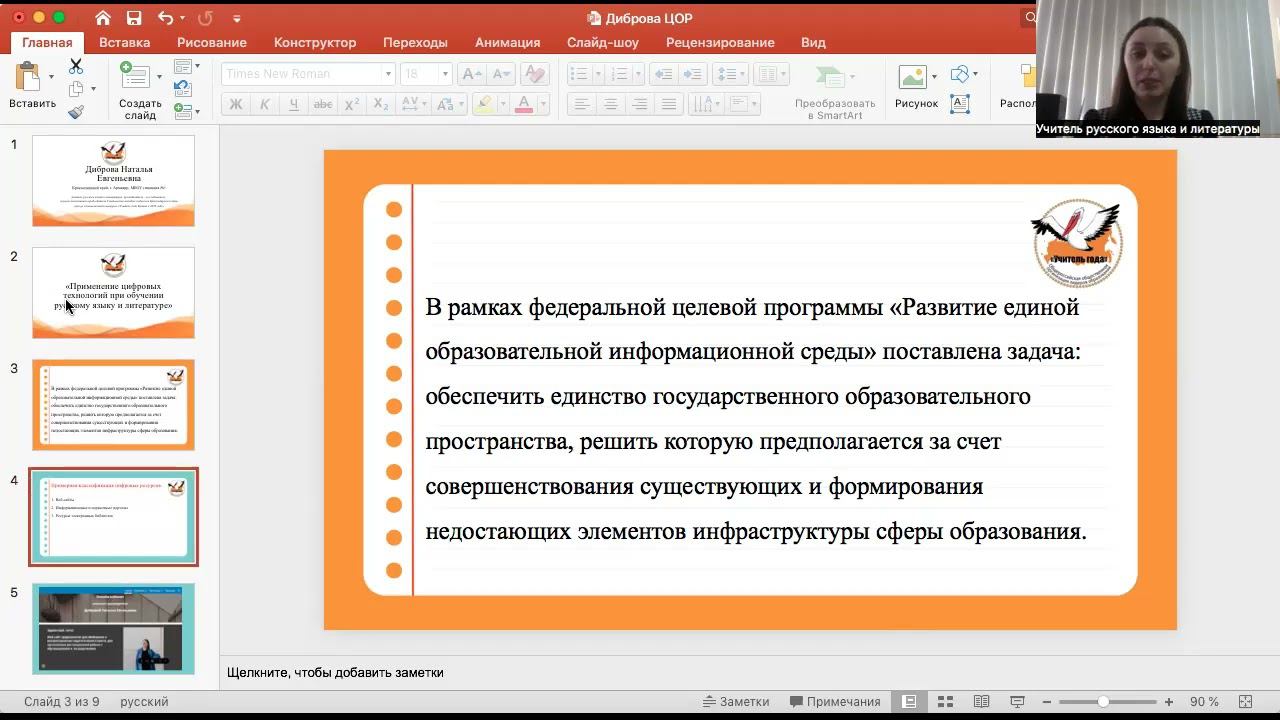Toggle the Заметки notes pane button
This screenshot has width=1280, height=720.
(736, 702)
